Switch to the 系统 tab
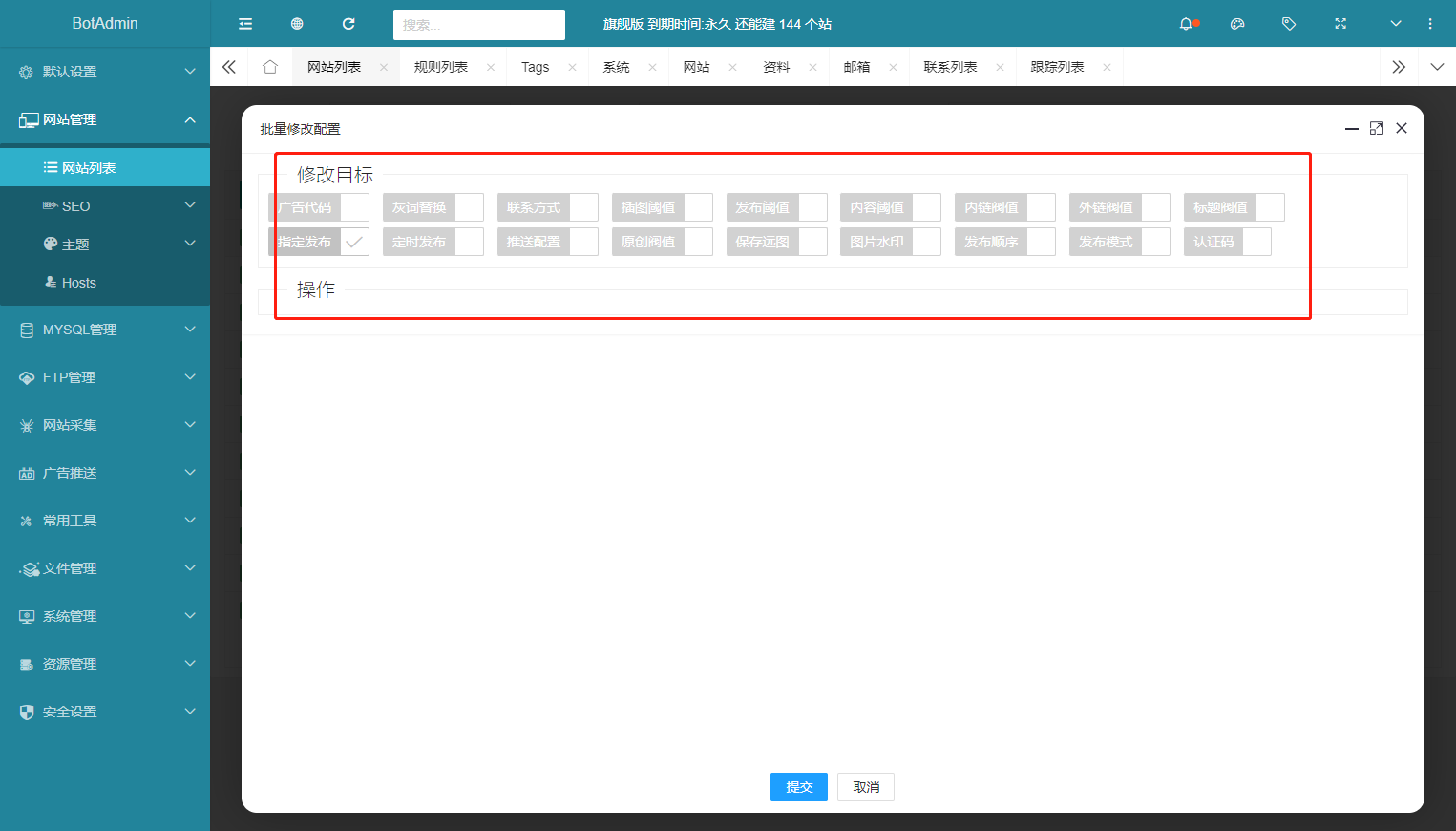 [617, 67]
